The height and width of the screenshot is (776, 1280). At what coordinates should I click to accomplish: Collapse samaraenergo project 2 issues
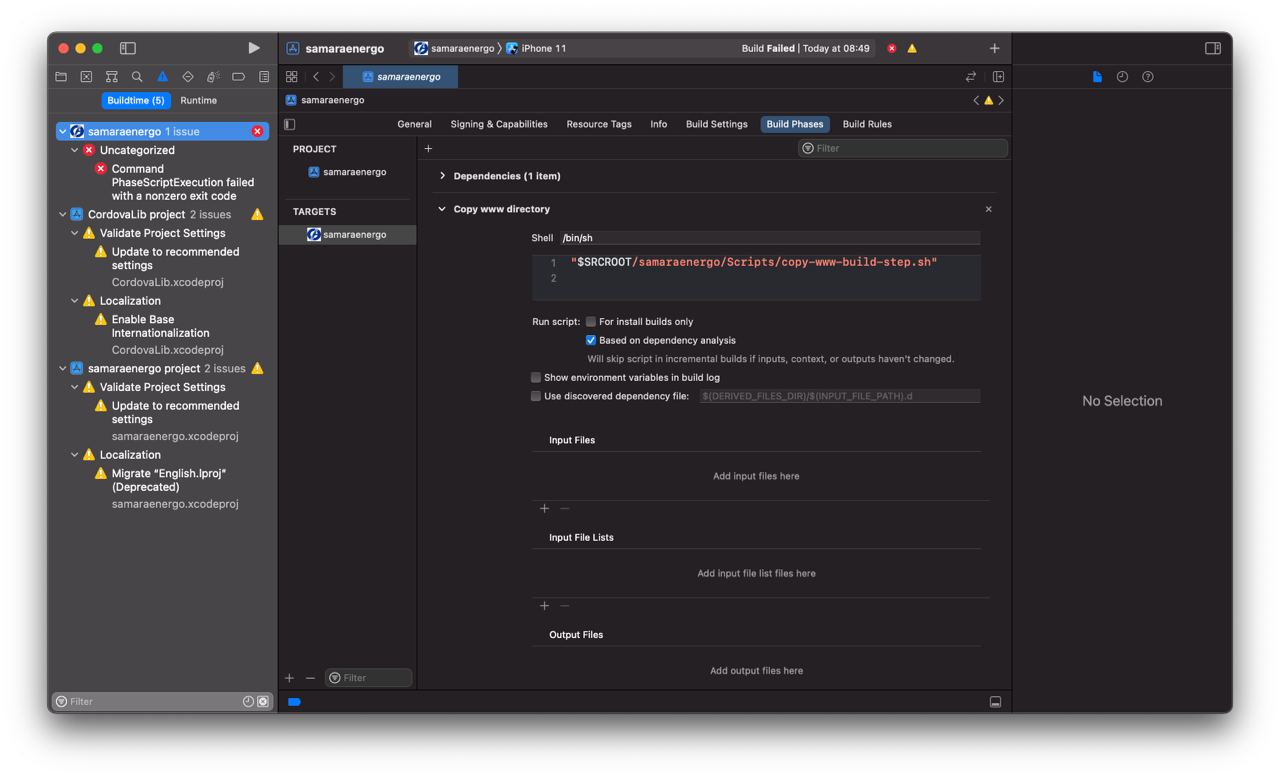[63, 369]
